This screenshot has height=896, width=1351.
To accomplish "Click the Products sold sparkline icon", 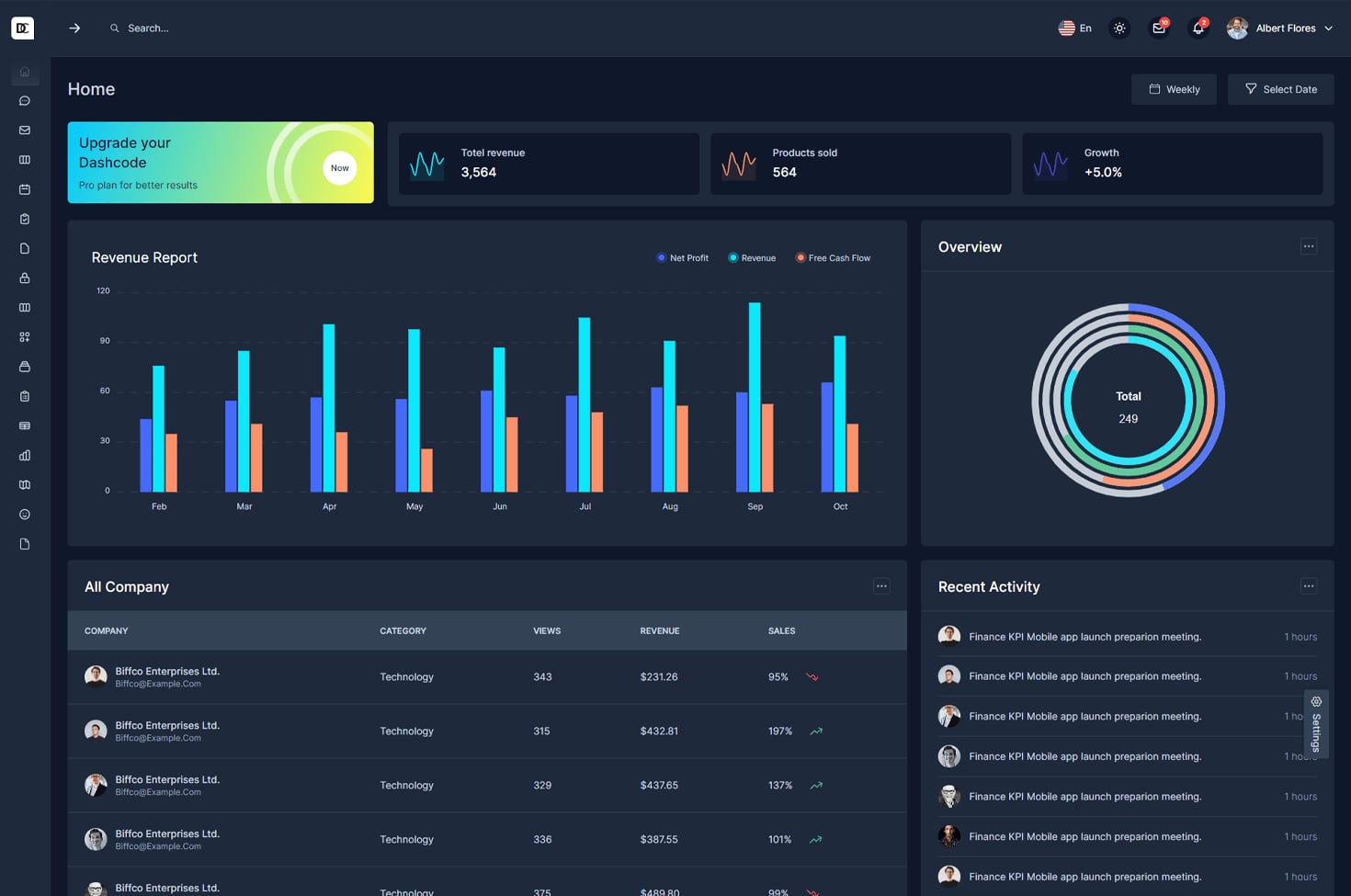I will coord(739,164).
